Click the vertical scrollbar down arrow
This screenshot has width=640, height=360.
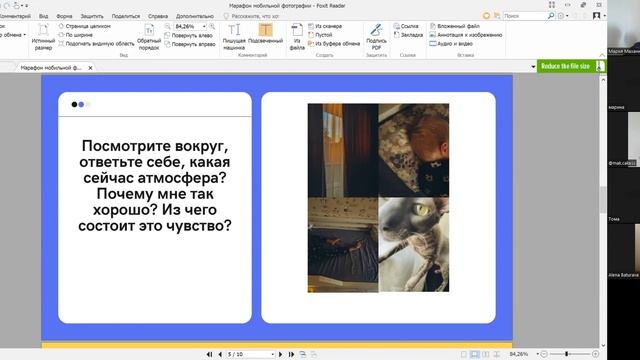603,345
